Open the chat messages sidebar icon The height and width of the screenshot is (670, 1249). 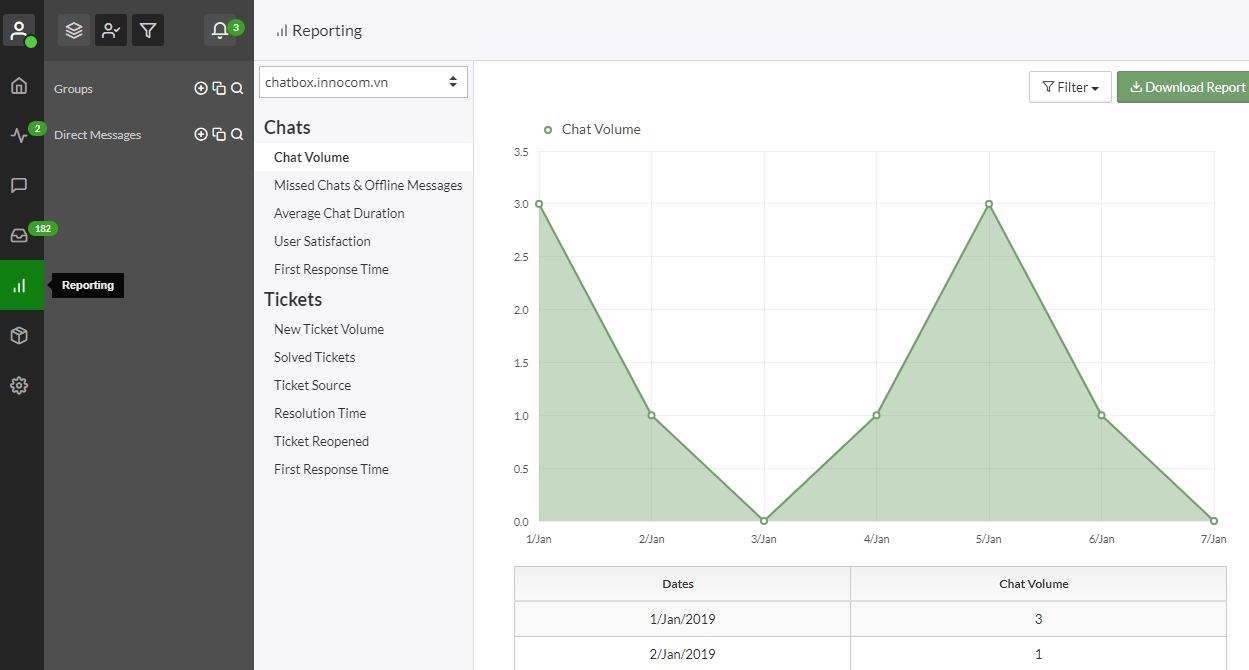[x=19, y=185]
